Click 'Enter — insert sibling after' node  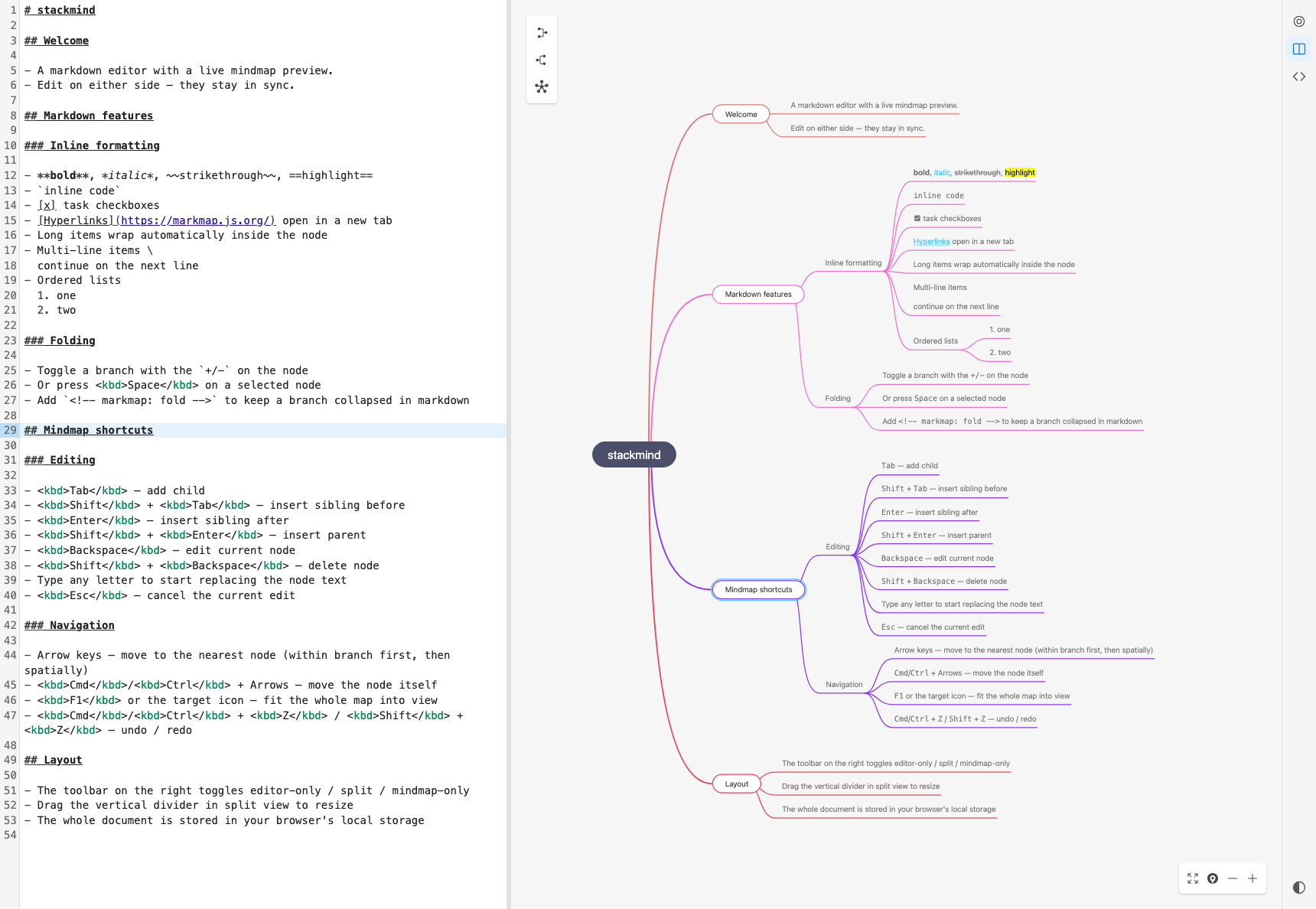click(x=929, y=513)
